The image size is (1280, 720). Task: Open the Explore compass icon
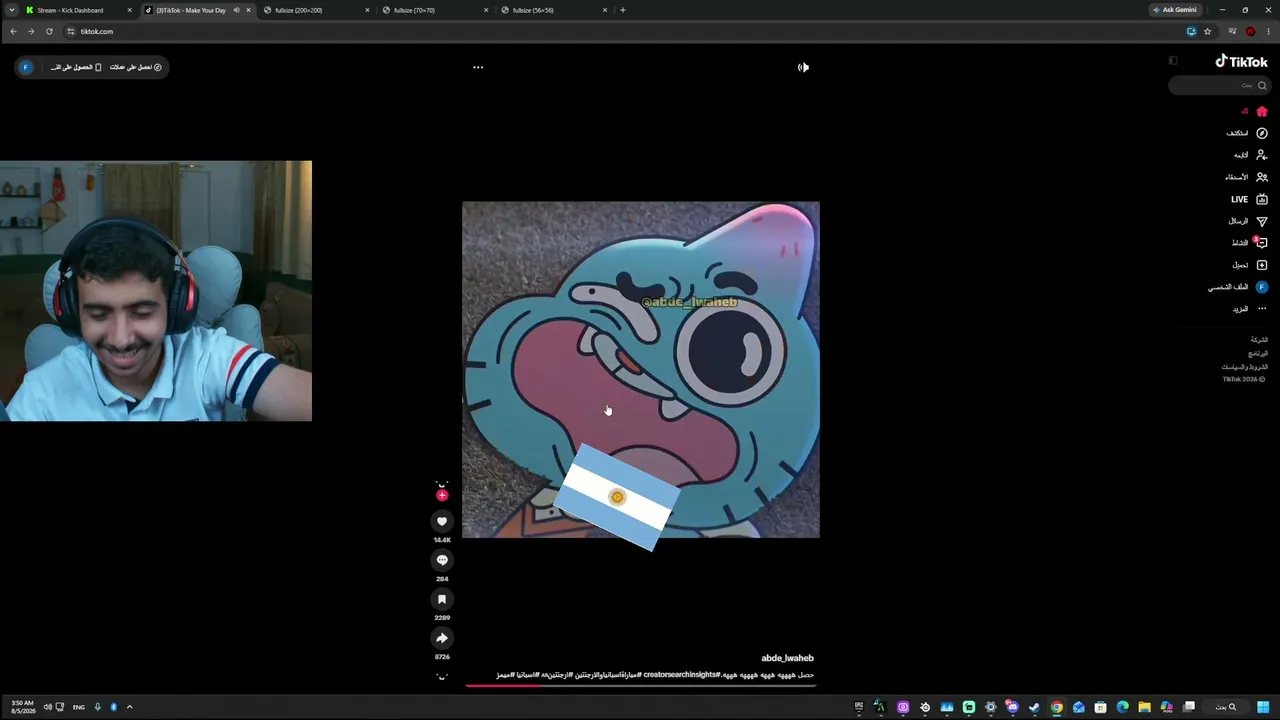1261,133
